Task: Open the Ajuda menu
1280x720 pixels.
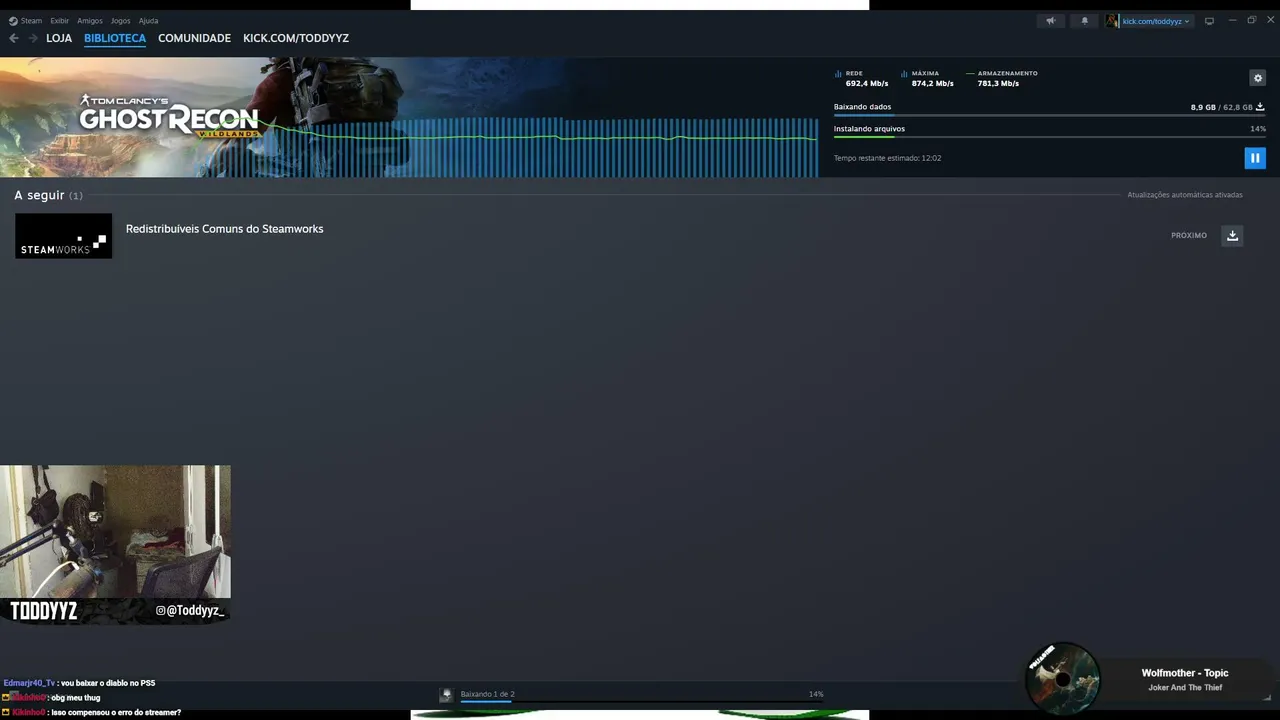Action: point(149,21)
